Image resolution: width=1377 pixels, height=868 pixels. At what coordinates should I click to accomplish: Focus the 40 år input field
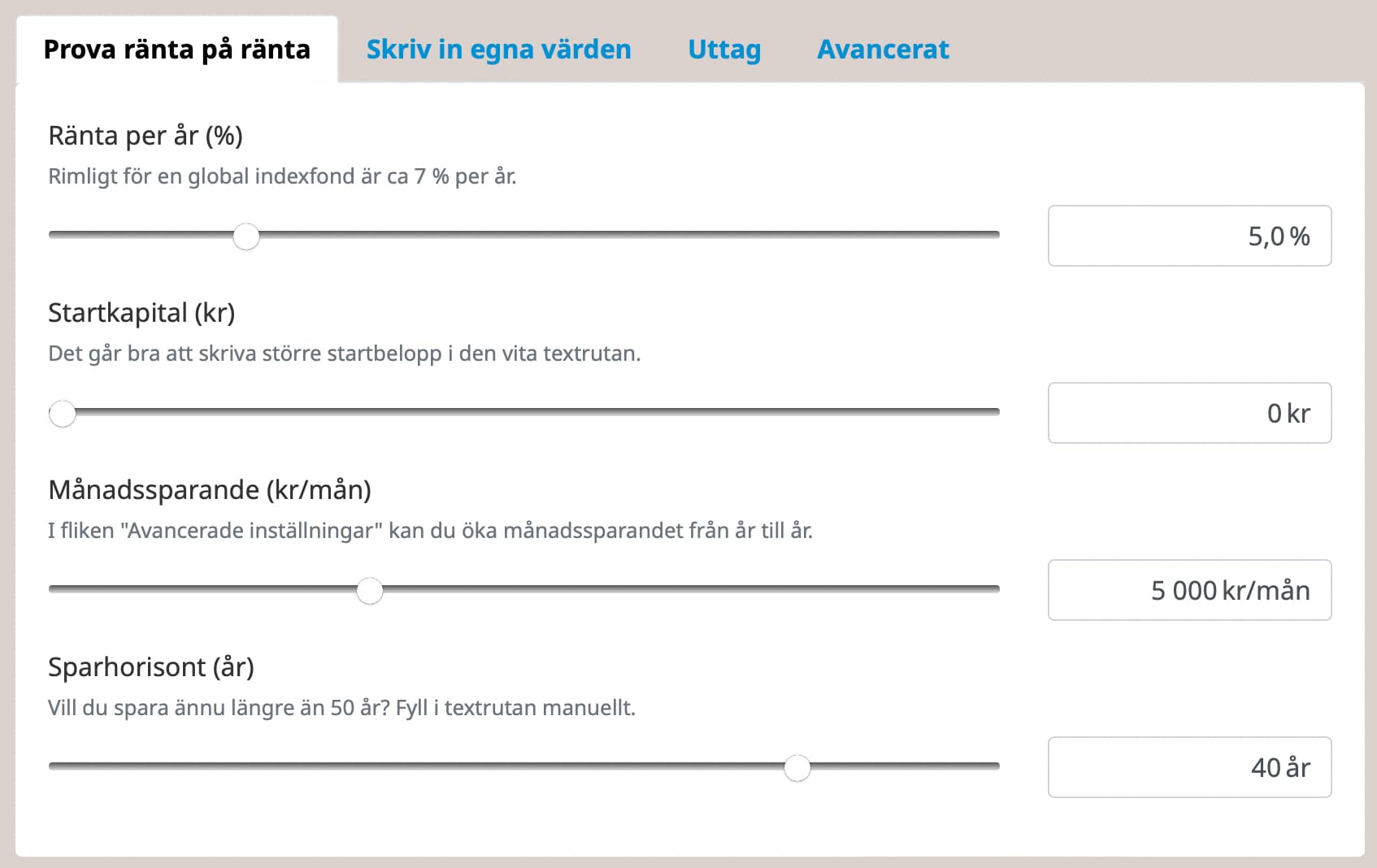tap(1189, 768)
